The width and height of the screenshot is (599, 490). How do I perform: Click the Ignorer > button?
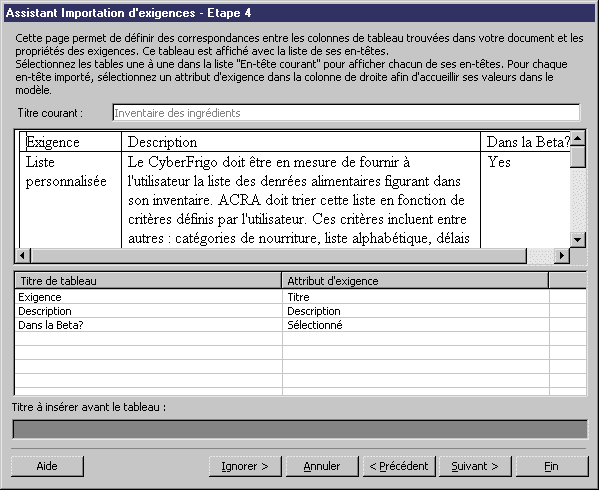(x=245, y=466)
